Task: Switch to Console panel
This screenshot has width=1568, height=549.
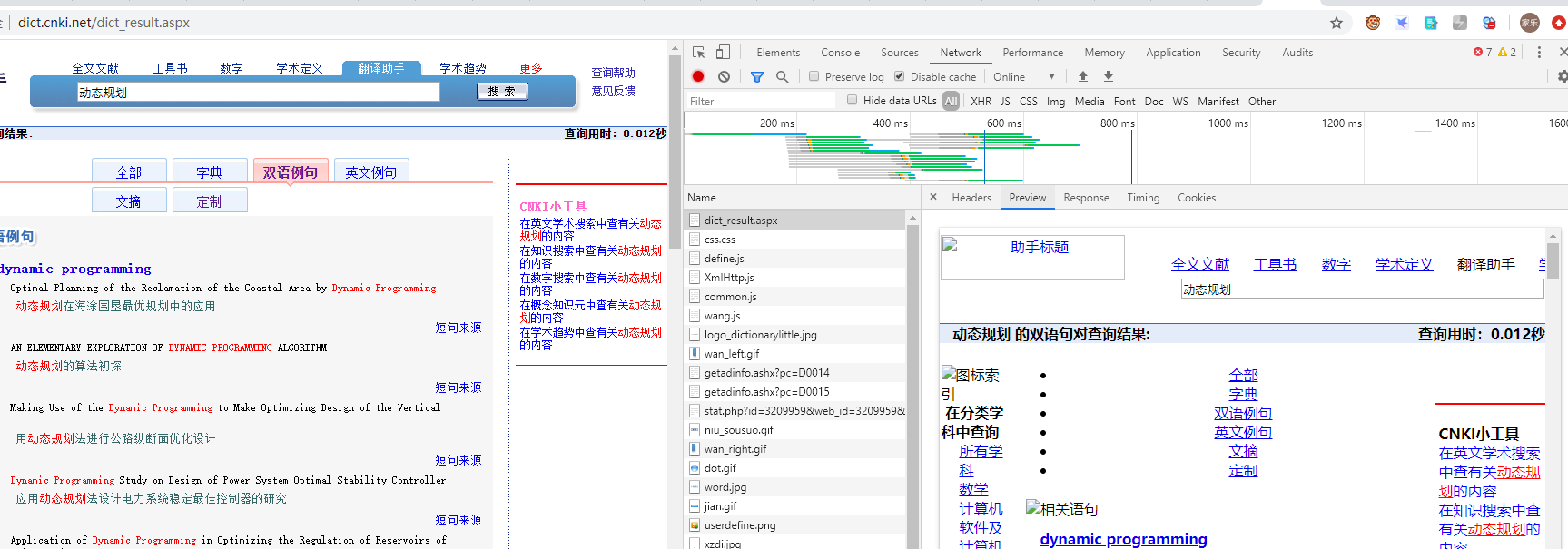Action: [x=840, y=53]
